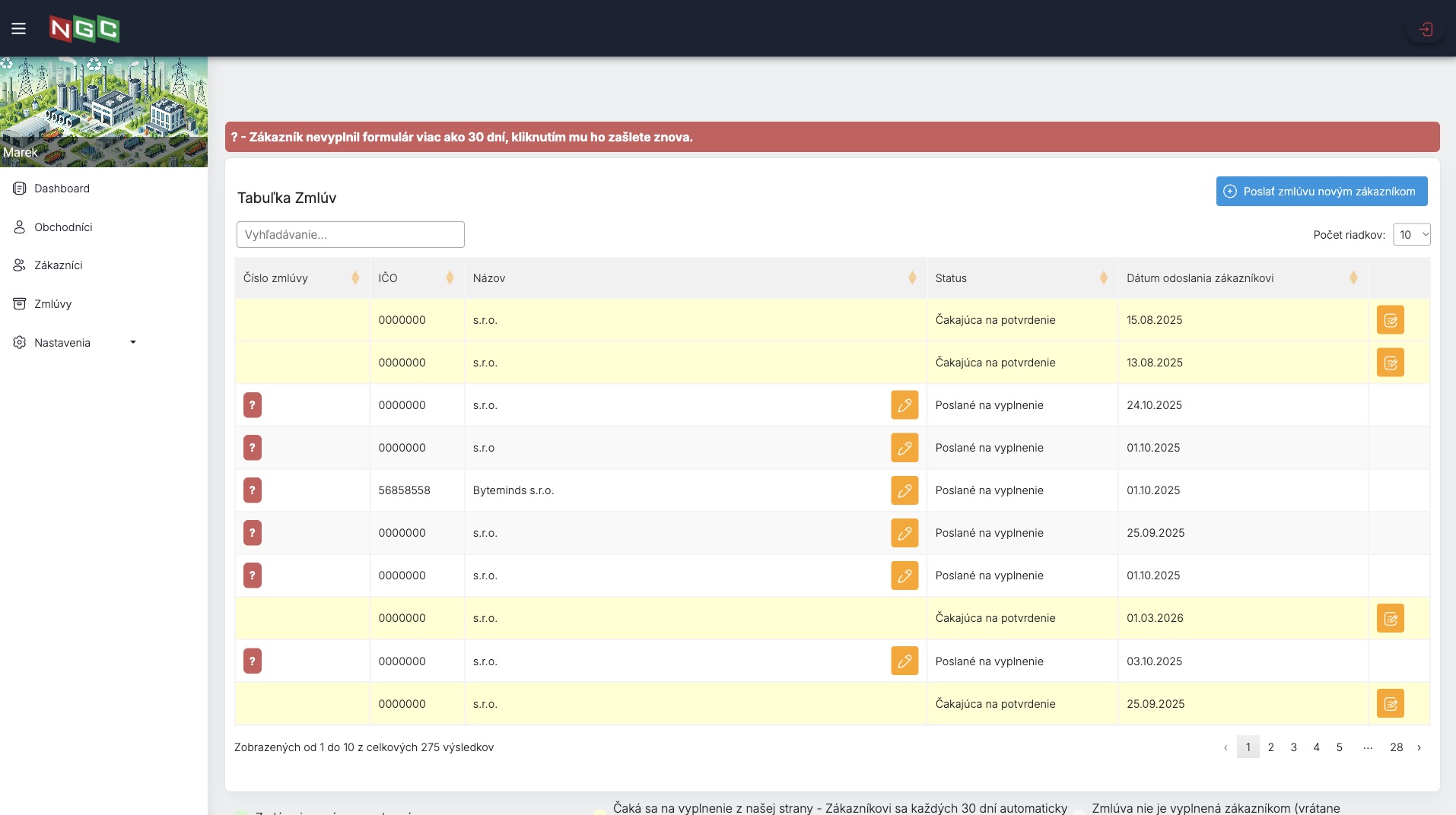Click Poslať zmlúvu novým zákazníkom button
This screenshot has width=1456, height=815.
pyautogui.click(x=1321, y=192)
